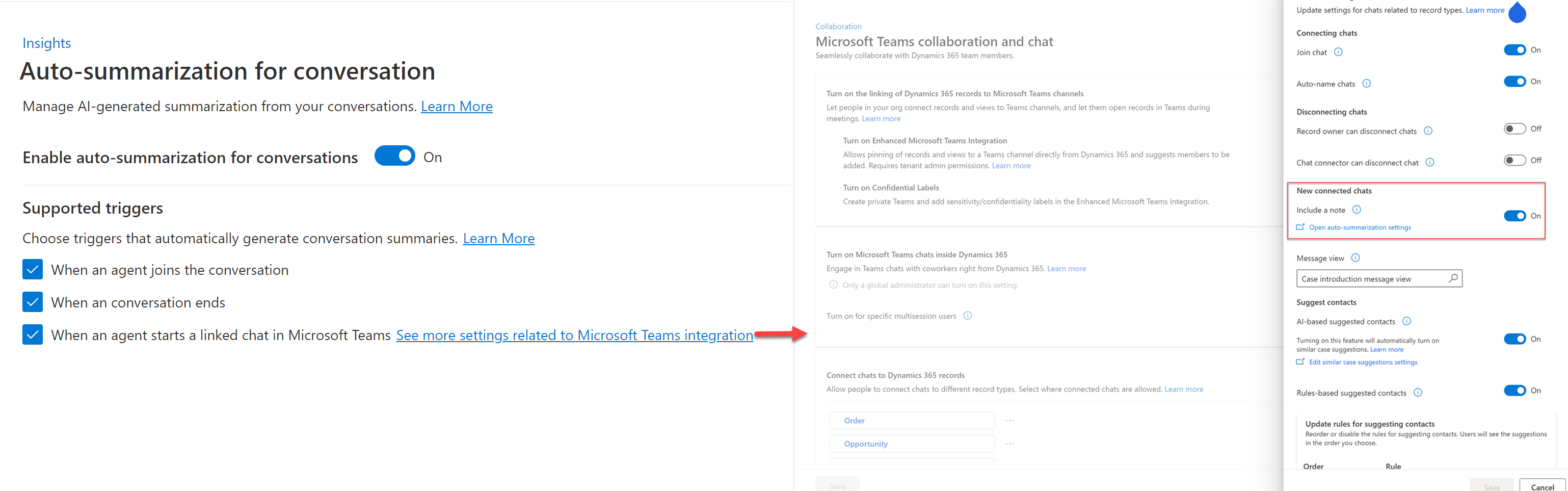Image resolution: width=1568 pixels, height=491 pixels.
Task: Open Learn more for Connect chats to records
Action: pyautogui.click(x=1183, y=389)
